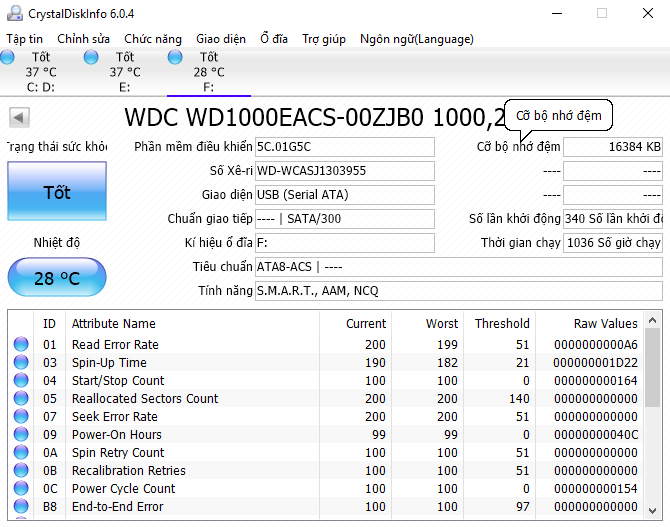
Task: Click the interface field USB (Serial ATA)
Action: 345,195
